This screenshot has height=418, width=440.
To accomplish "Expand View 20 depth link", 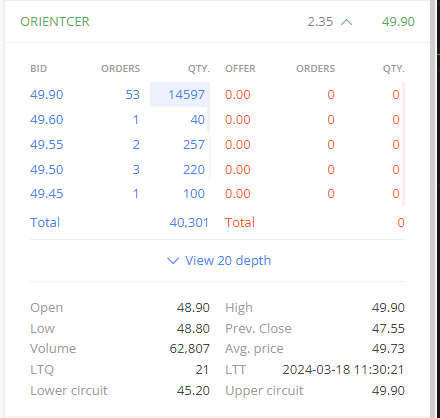I will 219,260.
